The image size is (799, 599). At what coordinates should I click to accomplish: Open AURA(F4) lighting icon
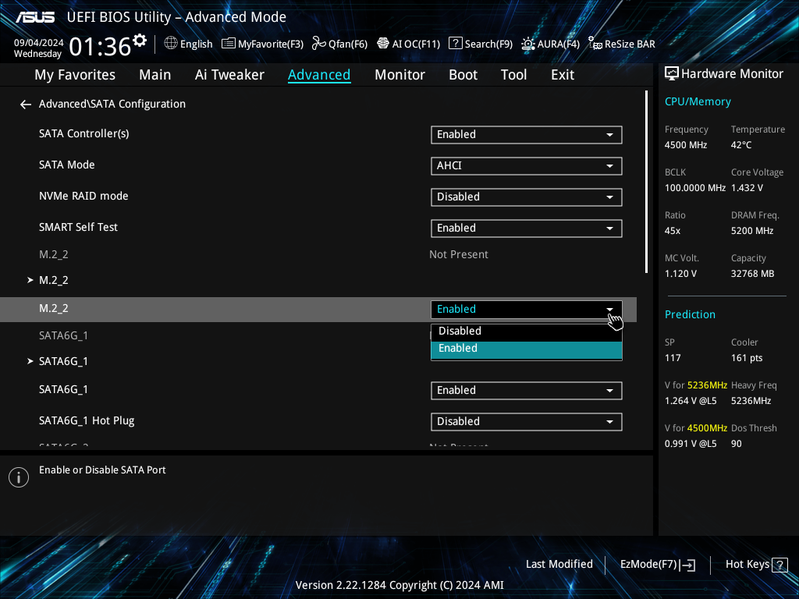click(x=528, y=44)
